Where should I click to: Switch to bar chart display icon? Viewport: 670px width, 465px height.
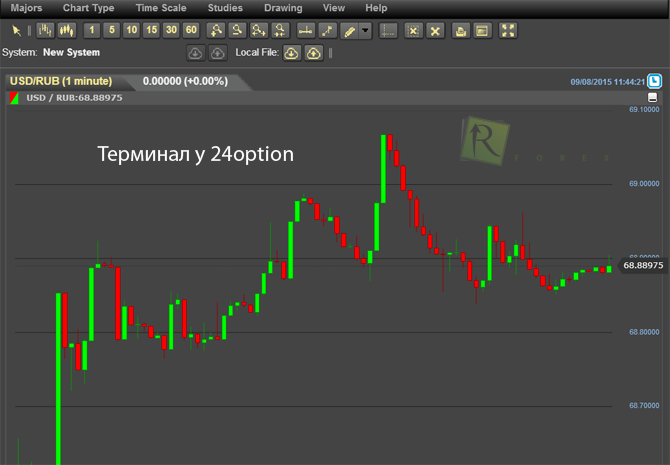tap(45, 30)
